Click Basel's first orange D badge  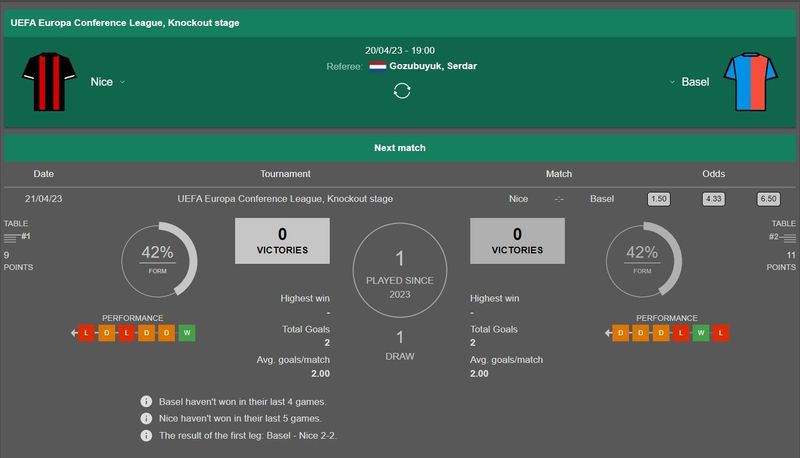[x=620, y=333]
